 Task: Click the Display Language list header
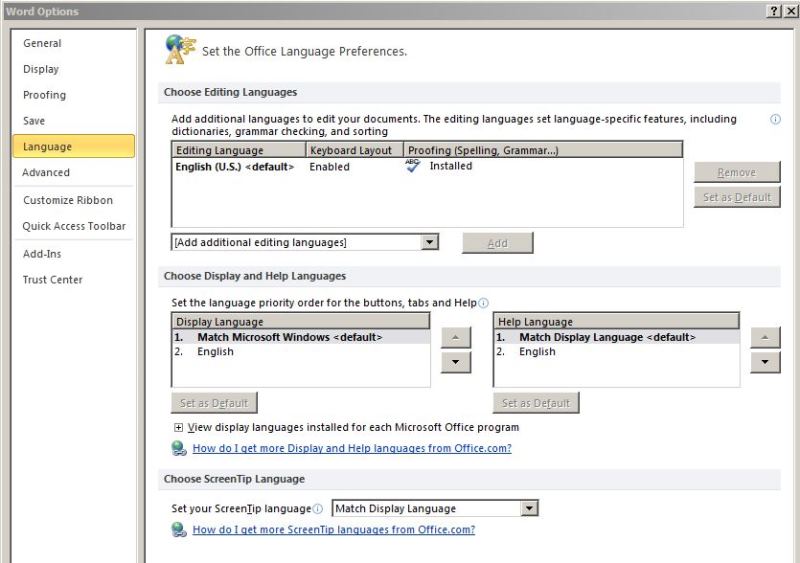tap(301, 322)
